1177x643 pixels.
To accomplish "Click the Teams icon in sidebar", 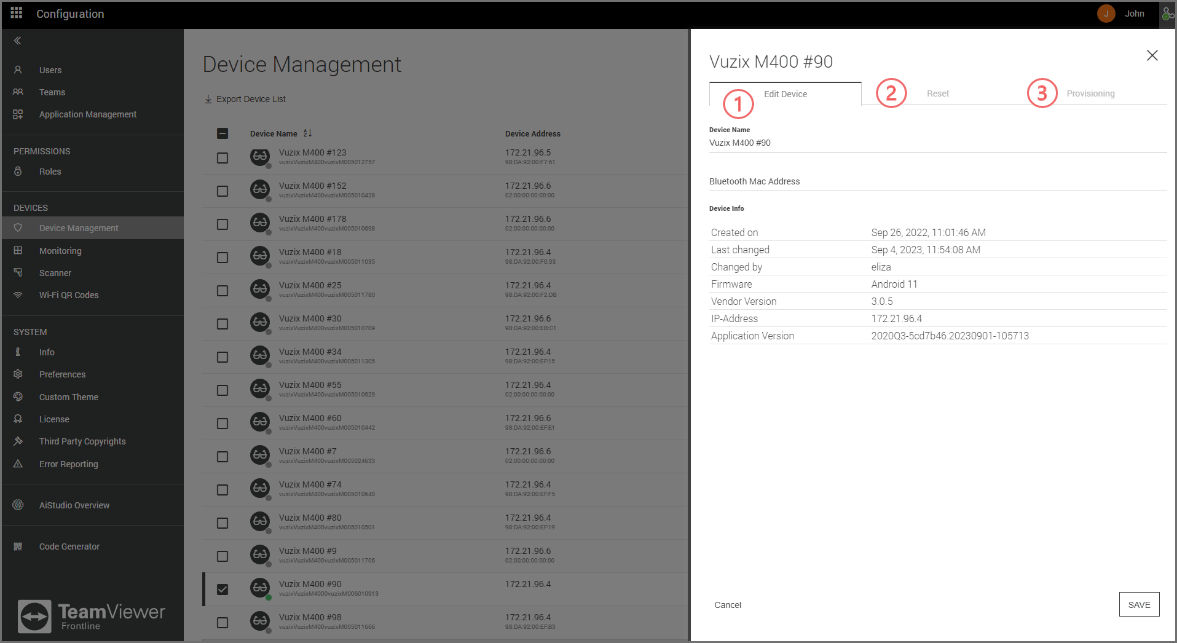I will click(x=18, y=92).
